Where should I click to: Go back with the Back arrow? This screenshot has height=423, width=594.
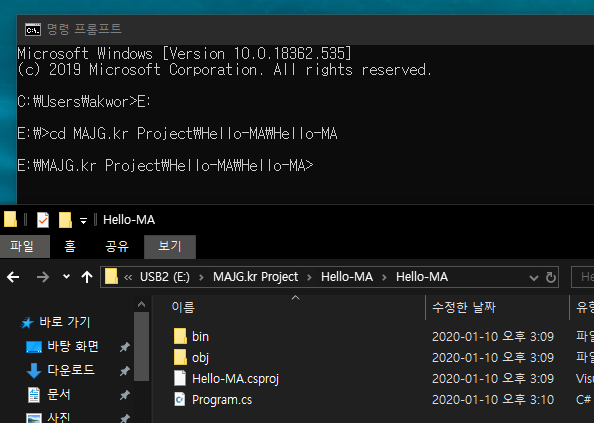pyautogui.click(x=13, y=277)
